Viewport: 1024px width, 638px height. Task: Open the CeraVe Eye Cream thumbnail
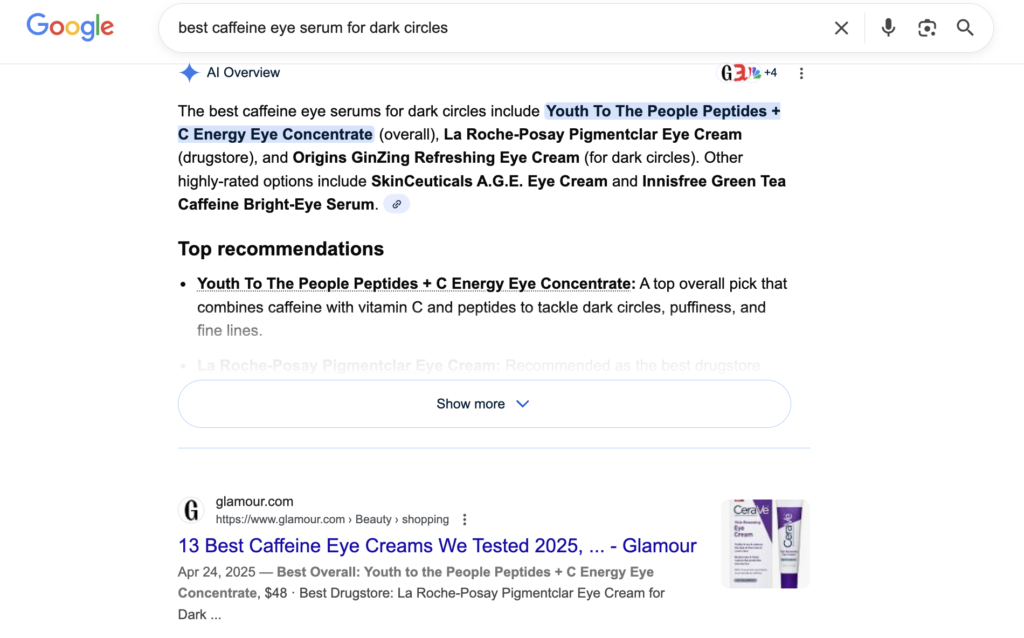click(x=765, y=544)
